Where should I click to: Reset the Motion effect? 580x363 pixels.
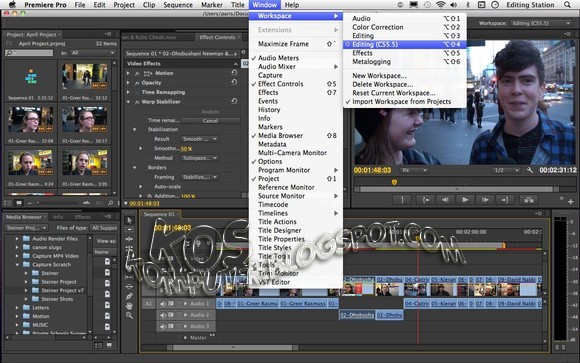(x=234, y=73)
